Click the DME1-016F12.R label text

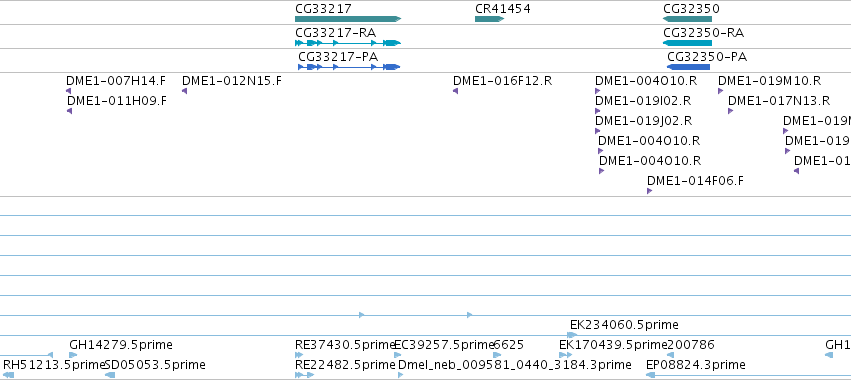(503, 81)
